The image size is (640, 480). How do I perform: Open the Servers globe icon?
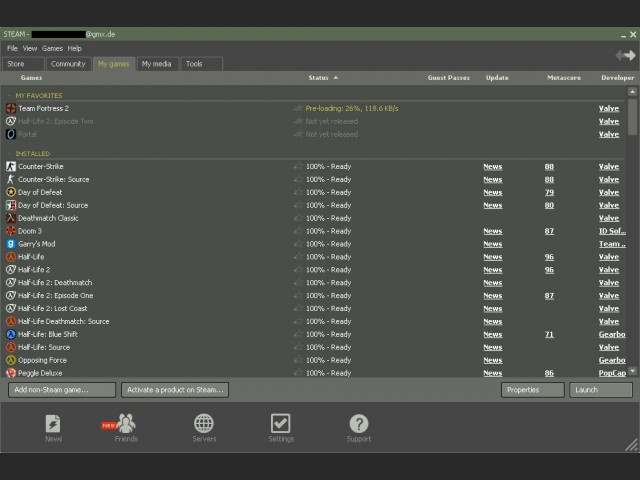coord(204,423)
